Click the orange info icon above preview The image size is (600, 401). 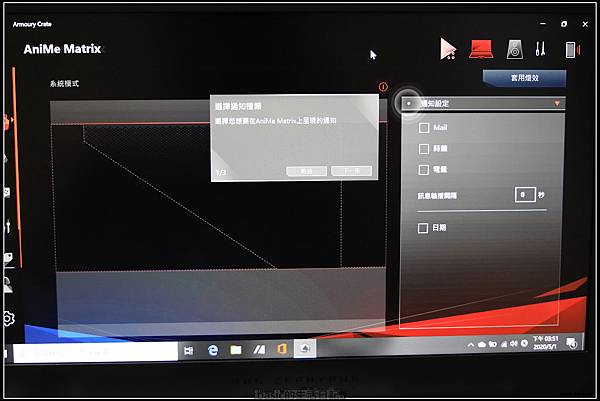[383, 87]
